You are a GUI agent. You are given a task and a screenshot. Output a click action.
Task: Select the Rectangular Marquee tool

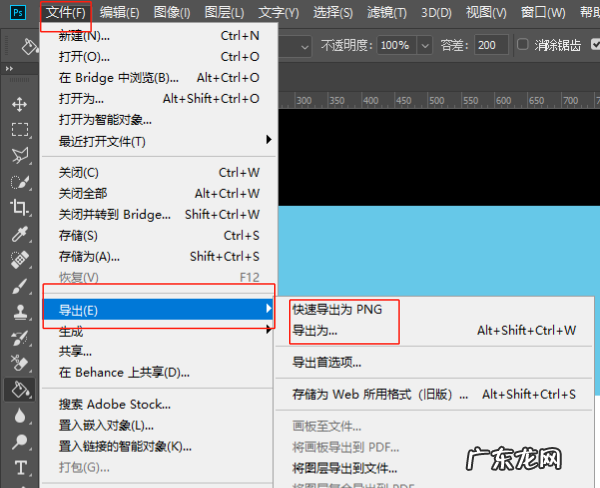20,130
